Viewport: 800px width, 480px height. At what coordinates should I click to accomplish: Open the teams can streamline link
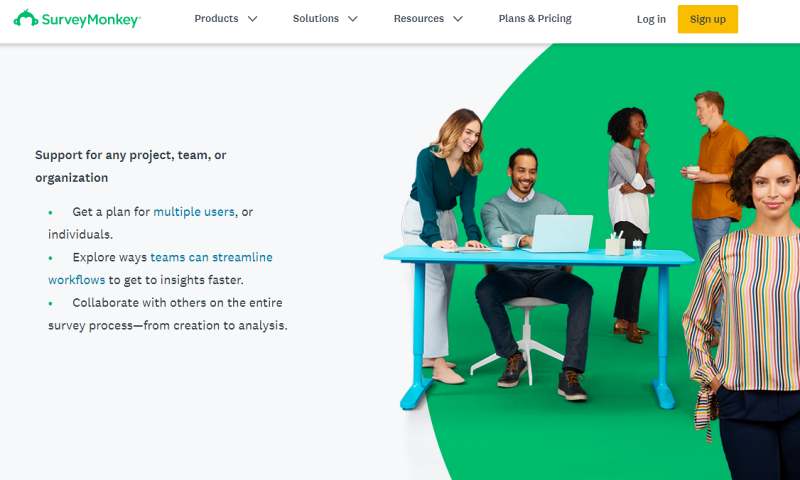[x=211, y=257]
